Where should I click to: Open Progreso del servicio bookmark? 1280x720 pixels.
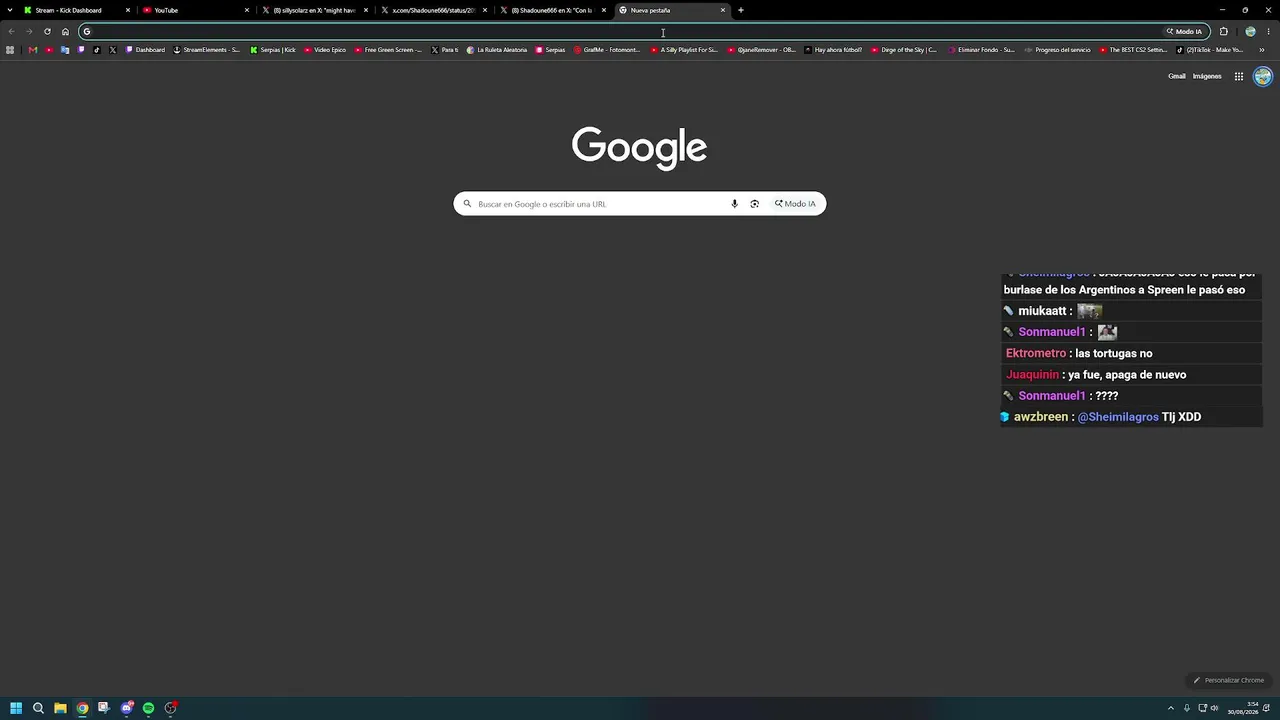(1056, 50)
